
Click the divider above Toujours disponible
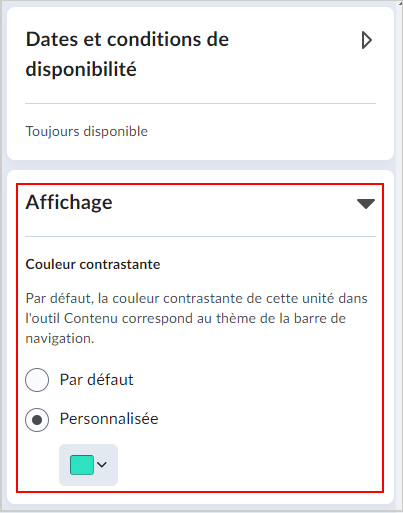[200, 104]
